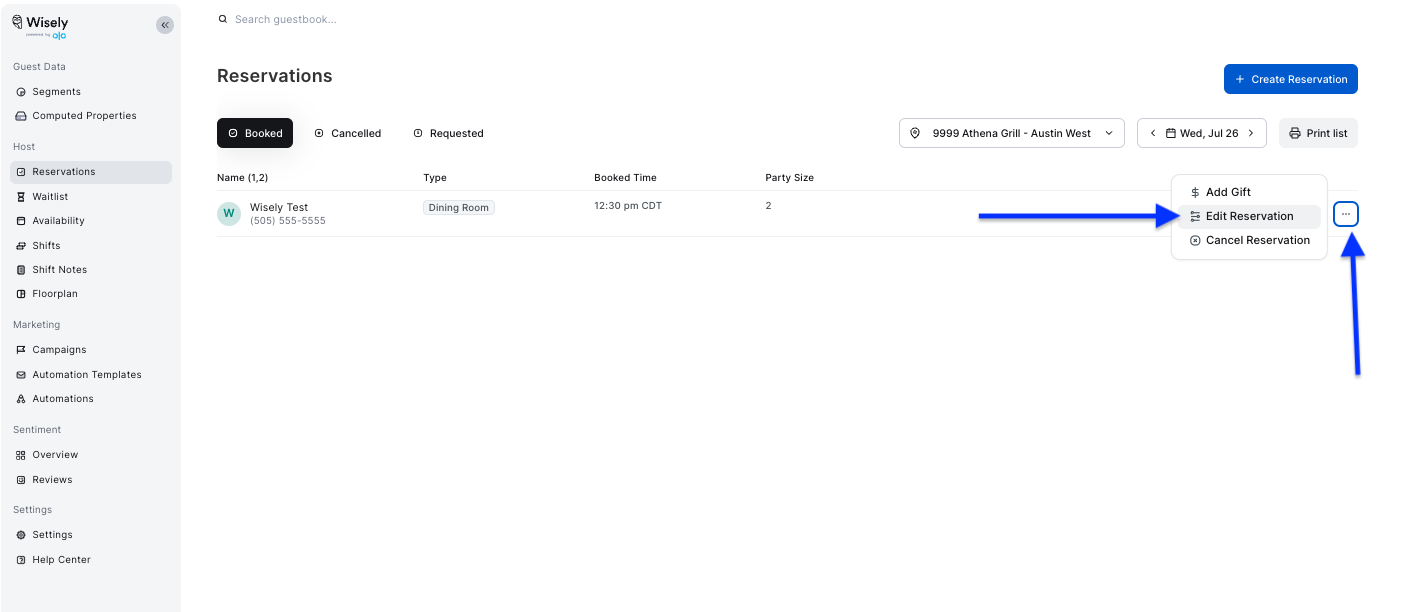Choose Edit Reservation from the menu
This screenshot has height=612, width=1414.
coord(1249,216)
